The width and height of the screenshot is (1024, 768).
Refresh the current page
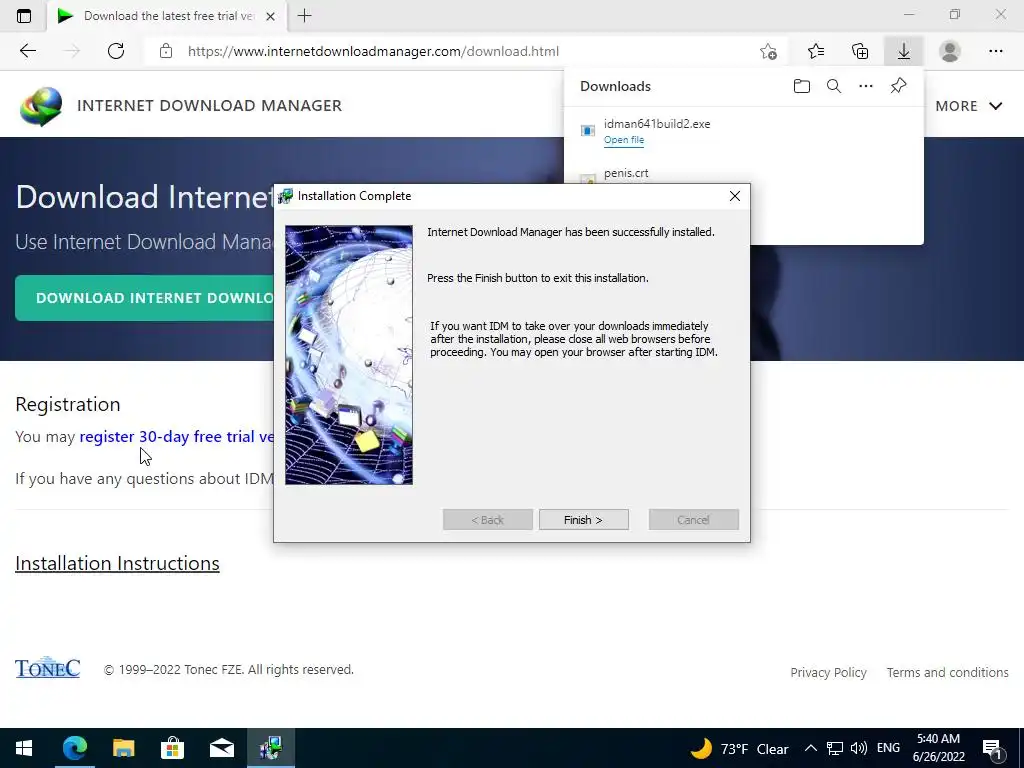(x=116, y=51)
